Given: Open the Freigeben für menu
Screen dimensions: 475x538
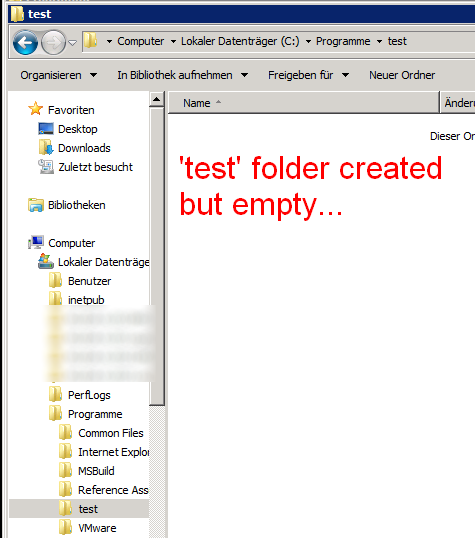Looking at the screenshot, I should click(309, 75).
